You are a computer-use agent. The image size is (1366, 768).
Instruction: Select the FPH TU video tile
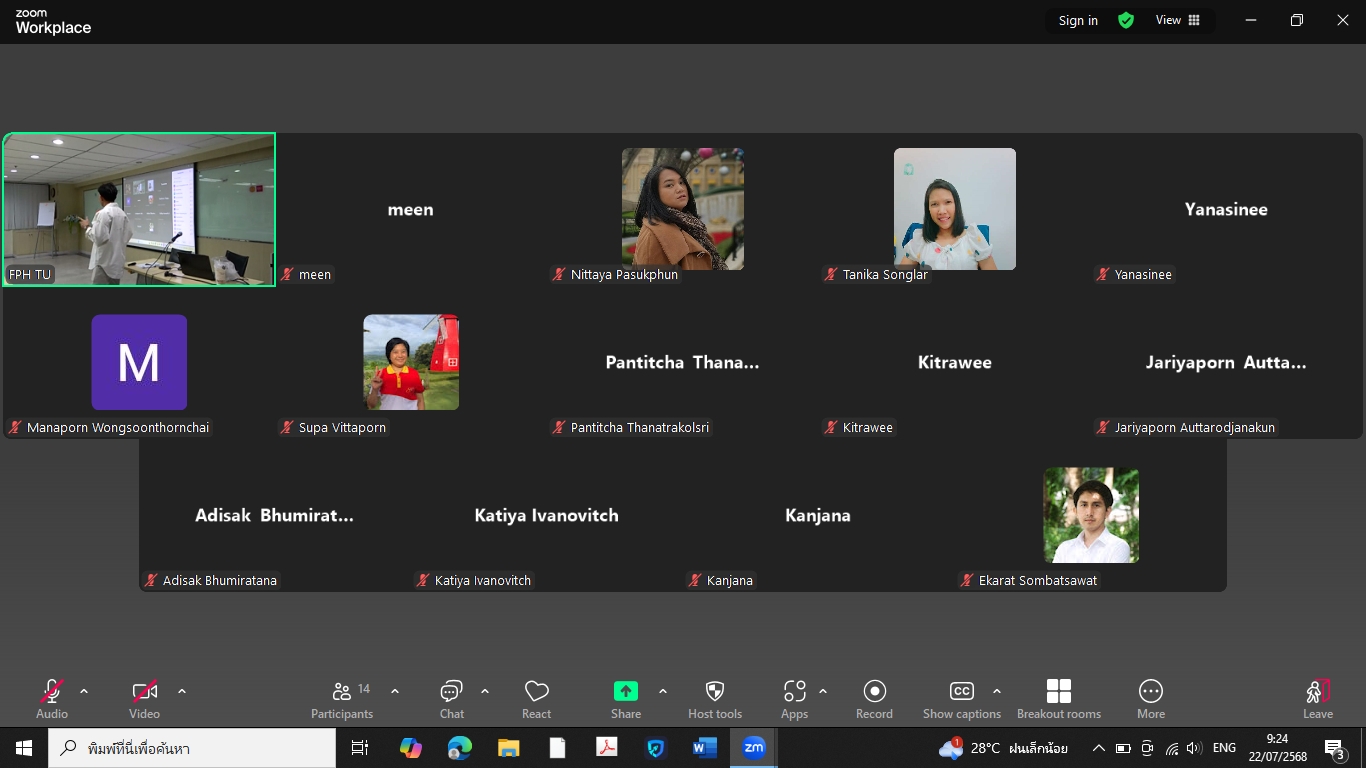click(139, 209)
